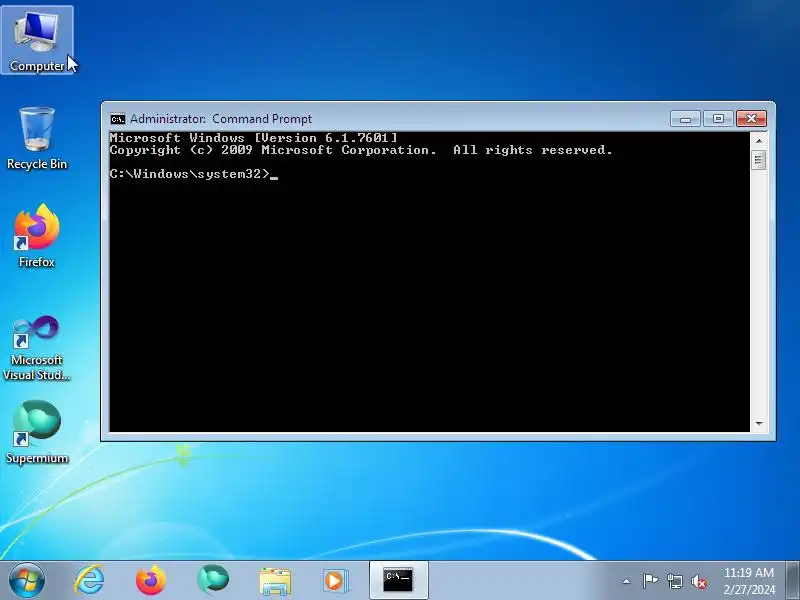
Task: Click the Command Prompt scroll down arrow
Action: (759, 423)
